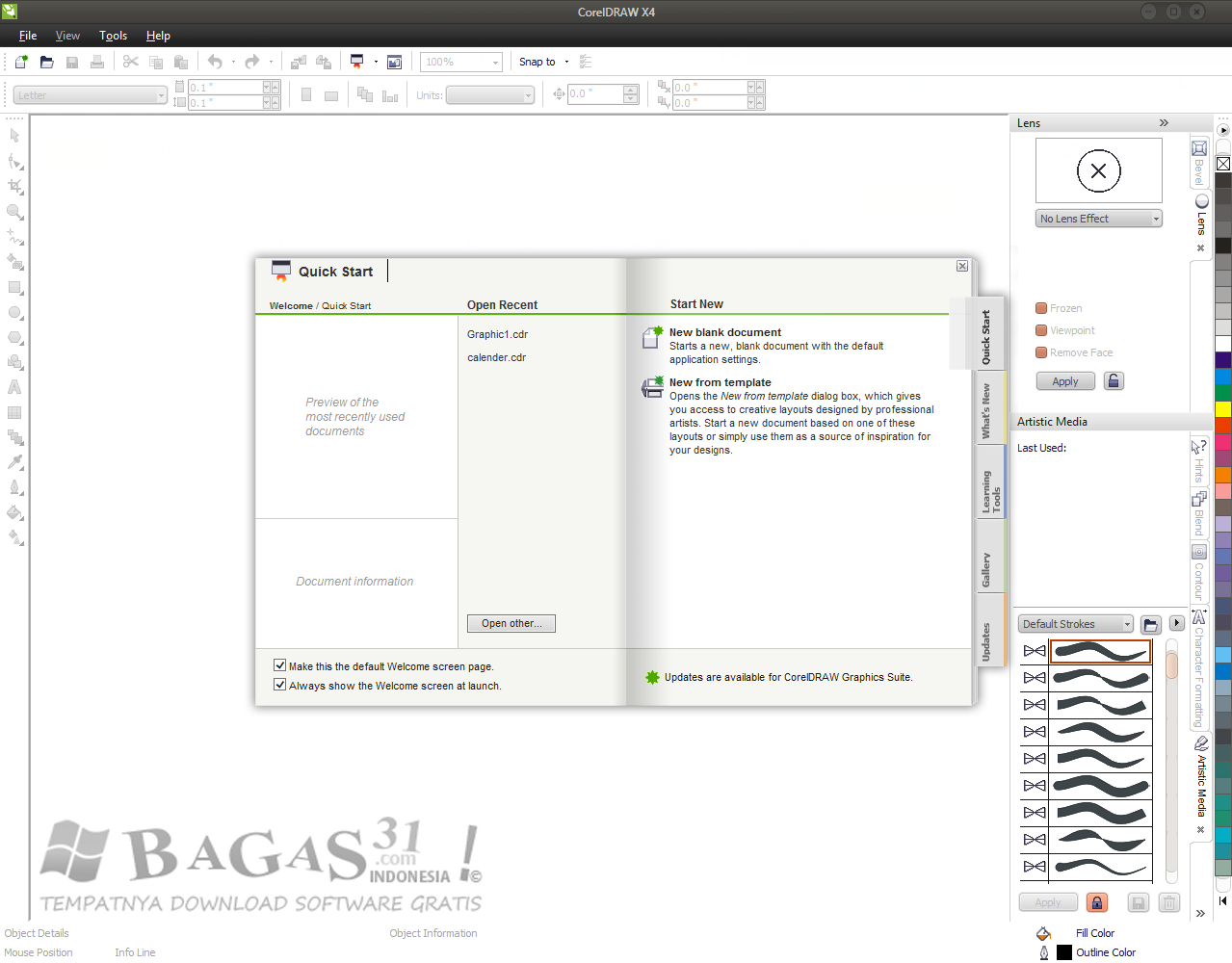This screenshot has height=963, width=1232.
Task: Click the Save disk icon in toolbar
Action: (x=72, y=62)
